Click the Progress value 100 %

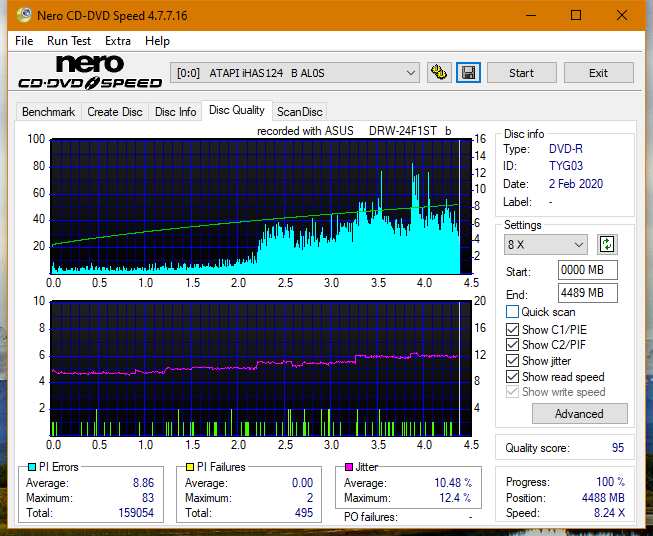click(x=611, y=482)
